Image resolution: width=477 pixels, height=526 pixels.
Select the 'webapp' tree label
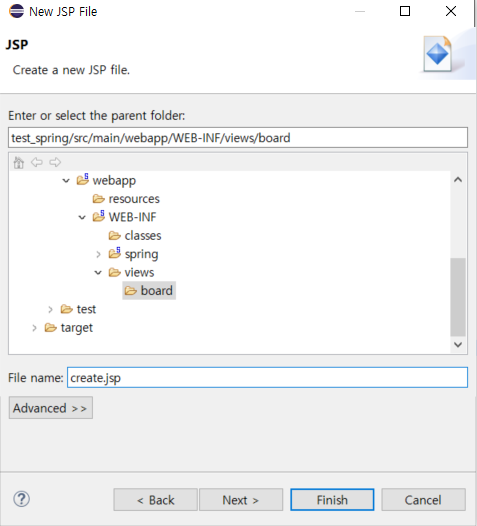[x=114, y=180]
